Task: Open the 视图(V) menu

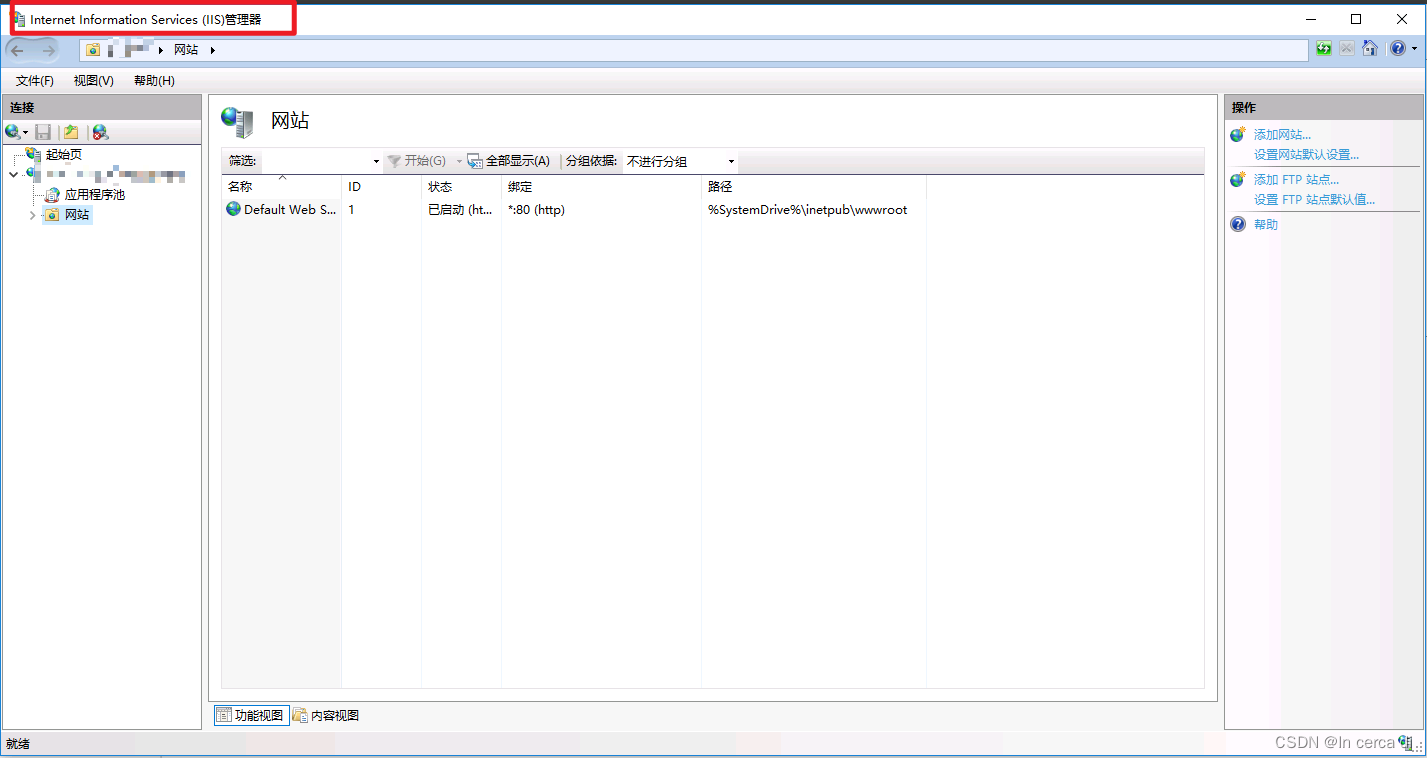Action: pos(93,80)
